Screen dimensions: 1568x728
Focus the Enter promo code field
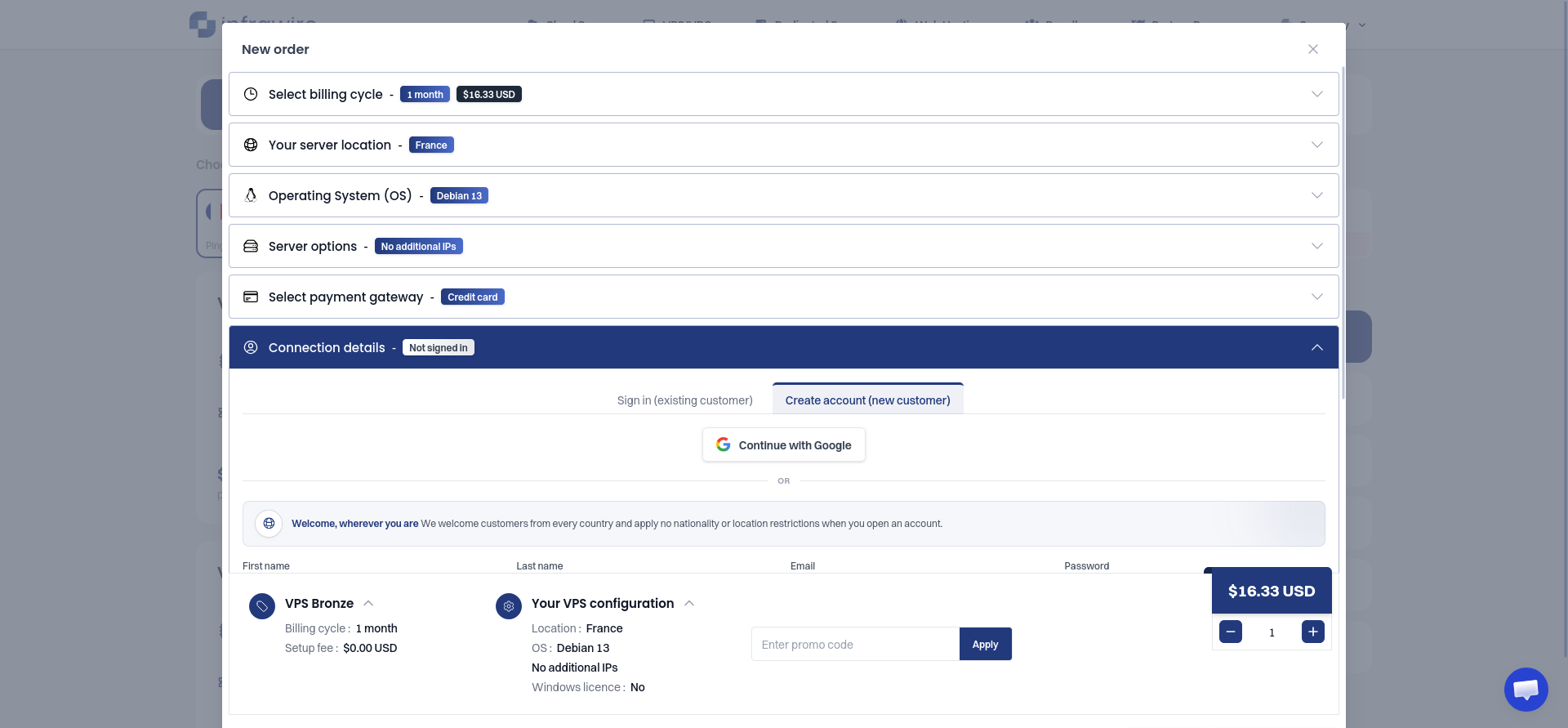point(855,644)
